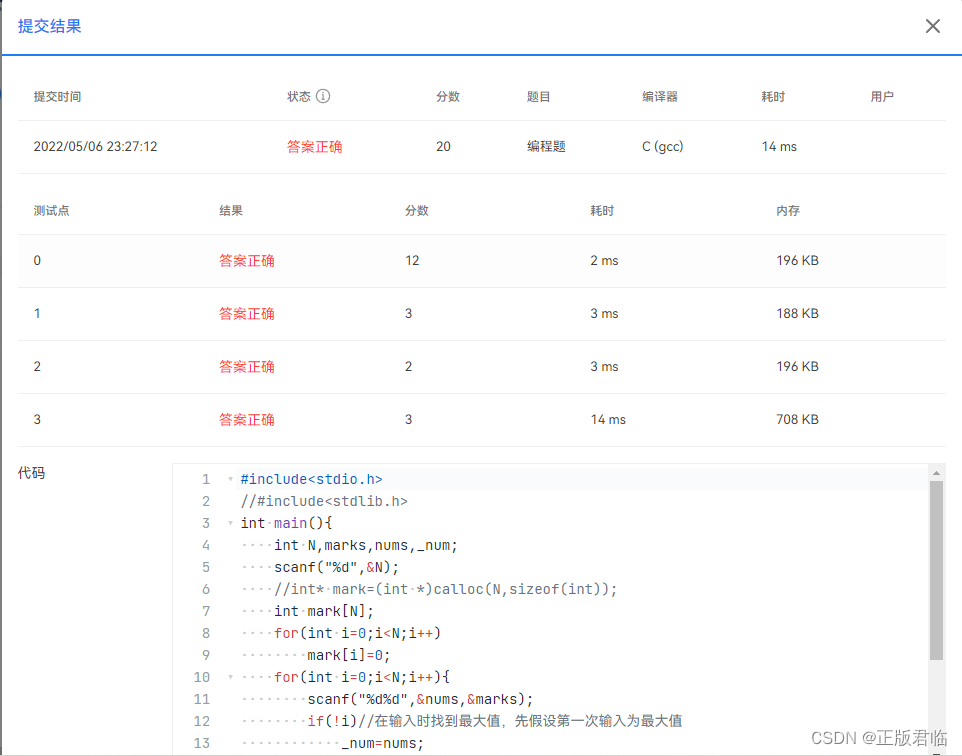This screenshot has height=756, width=962.
Task: Click line number 12 in the gutter
Action: click(x=202, y=722)
